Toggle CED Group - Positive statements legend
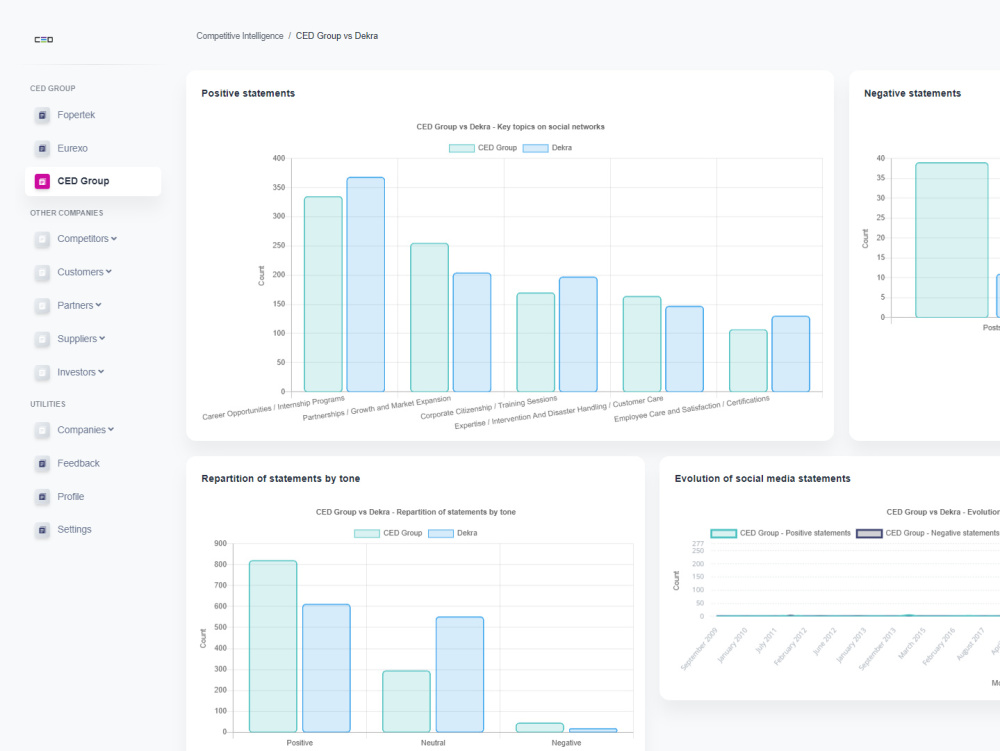 [x=781, y=533]
